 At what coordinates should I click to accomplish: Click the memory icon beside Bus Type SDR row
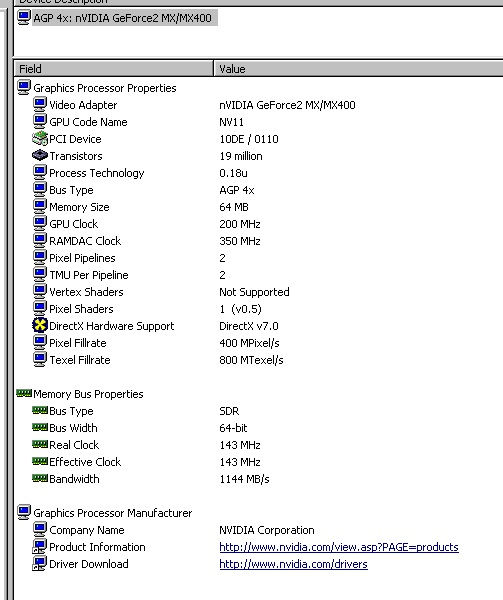[40, 410]
